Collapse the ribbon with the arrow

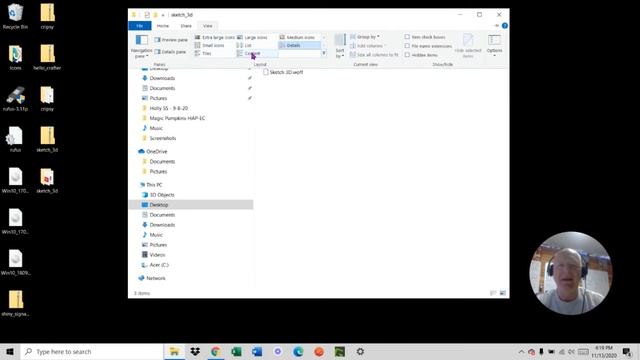496,26
